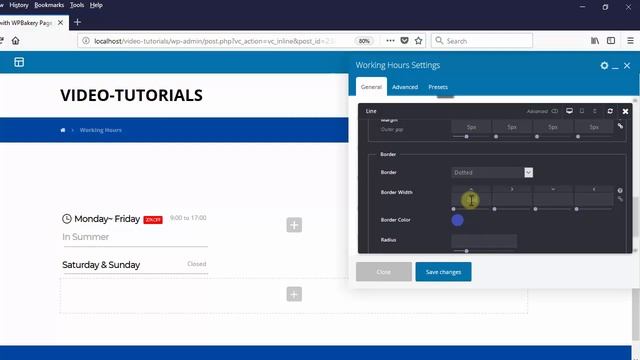Click the Save changes button

[x=443, y=272]
